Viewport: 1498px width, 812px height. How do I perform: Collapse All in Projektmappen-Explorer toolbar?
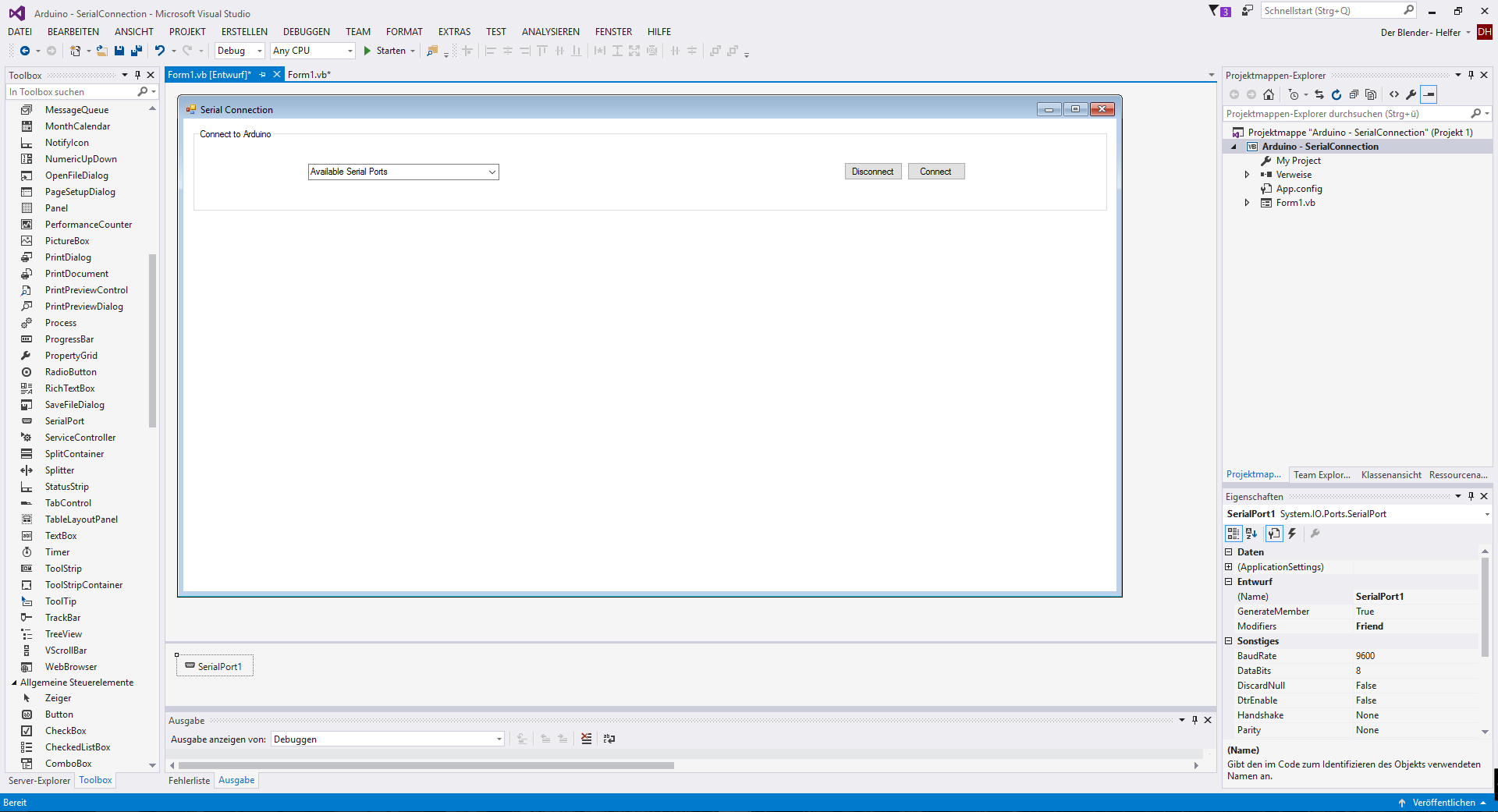(x=1354, y=94)
